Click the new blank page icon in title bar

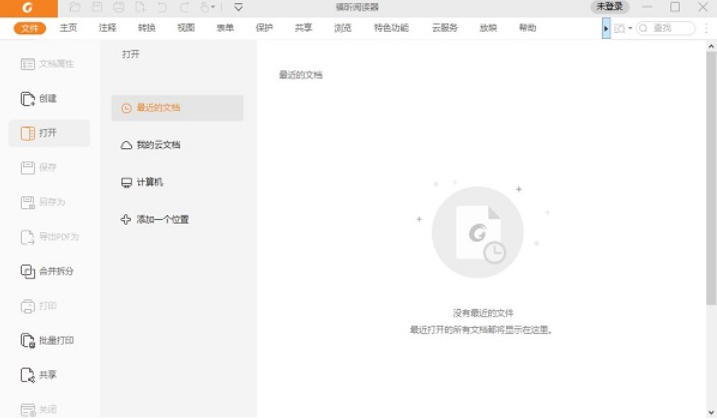pos(140,7)
